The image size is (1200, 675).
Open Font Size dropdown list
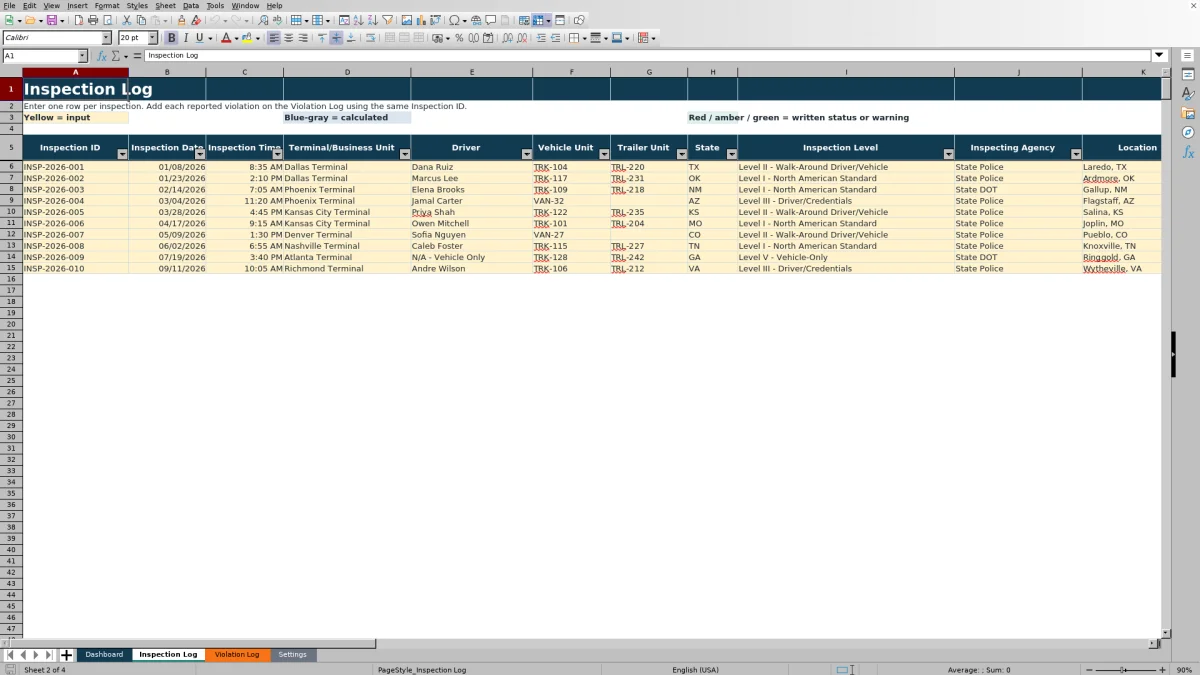pyautogui.click(x=153, y=38)
